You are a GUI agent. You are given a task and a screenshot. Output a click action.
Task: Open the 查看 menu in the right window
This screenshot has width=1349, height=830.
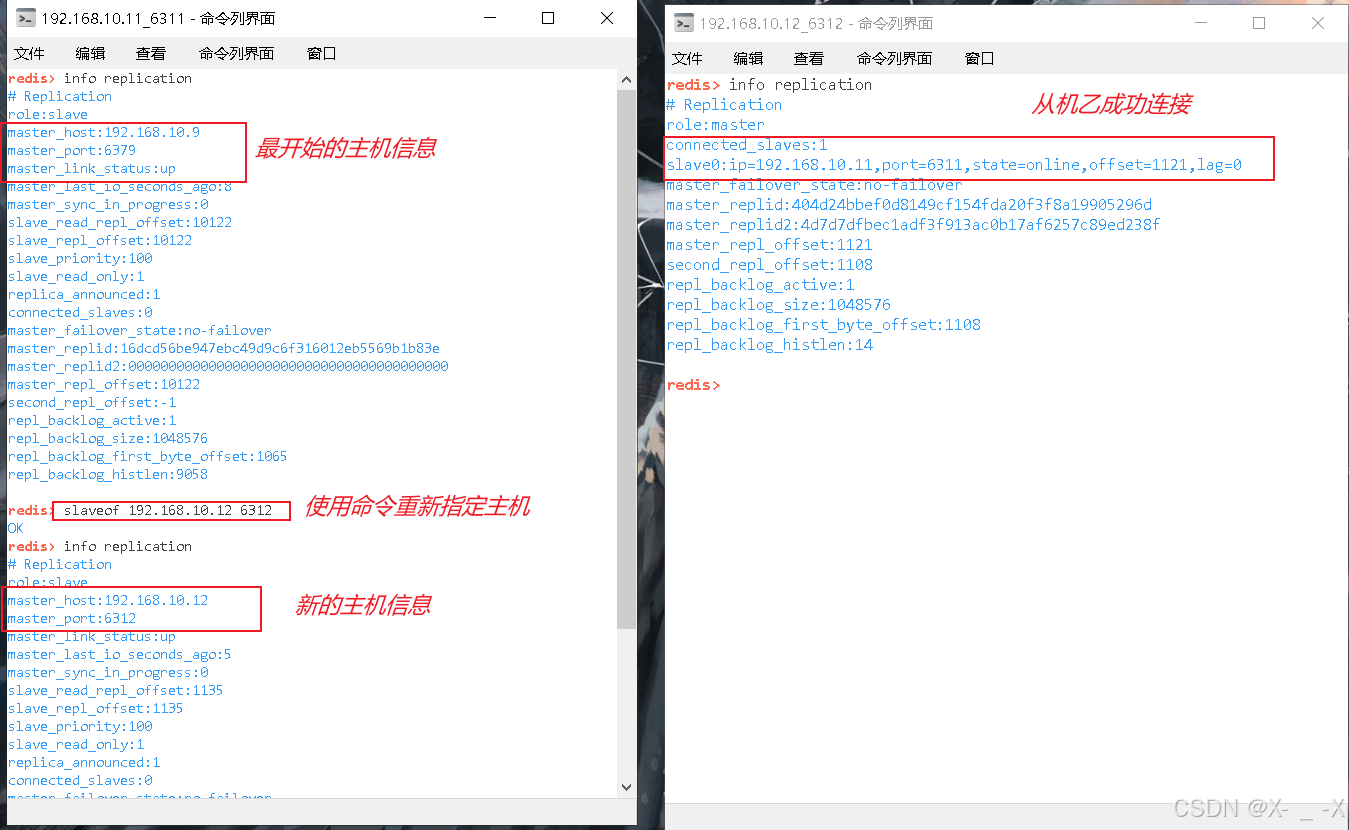tap(808, 59)
